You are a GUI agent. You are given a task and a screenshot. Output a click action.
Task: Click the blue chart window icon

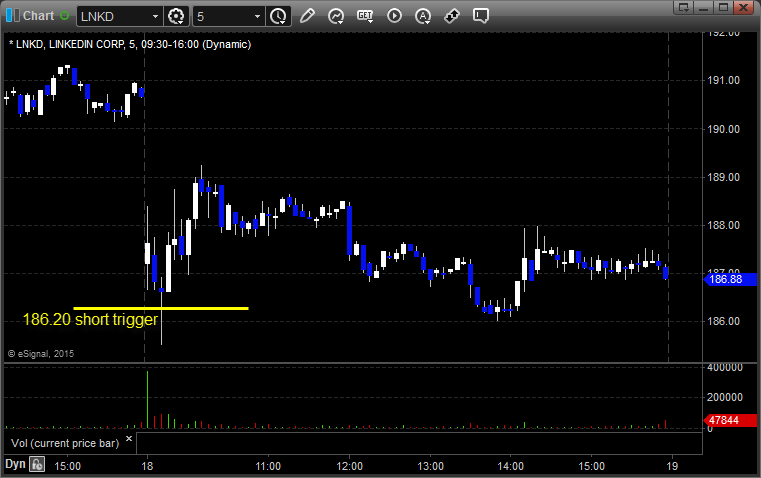tap(13, 16)
